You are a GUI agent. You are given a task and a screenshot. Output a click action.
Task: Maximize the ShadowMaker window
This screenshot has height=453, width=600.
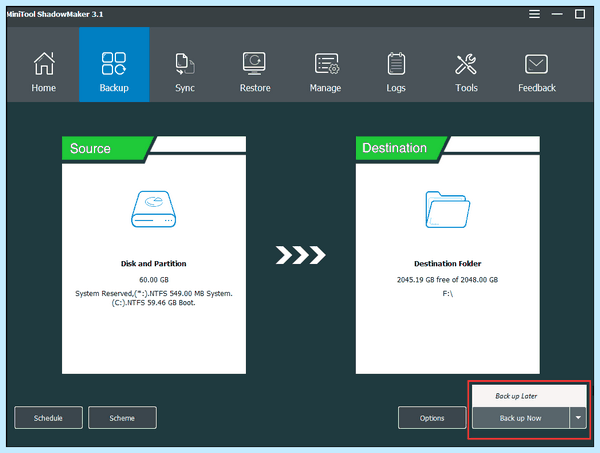(580, 14)
